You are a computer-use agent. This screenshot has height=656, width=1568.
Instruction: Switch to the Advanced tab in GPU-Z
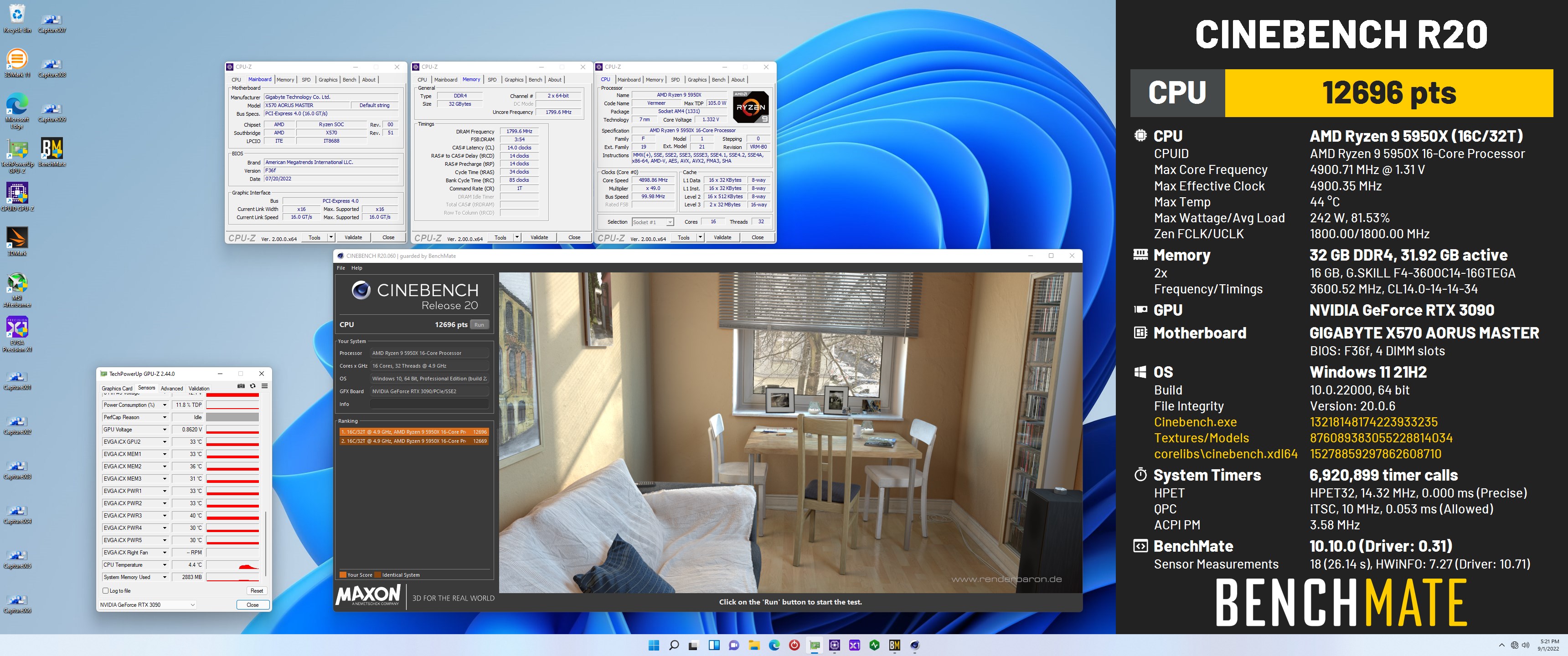(172, 388)
